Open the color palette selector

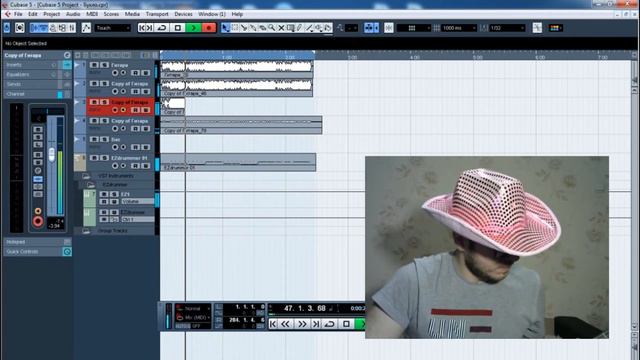tap(556, 28)
